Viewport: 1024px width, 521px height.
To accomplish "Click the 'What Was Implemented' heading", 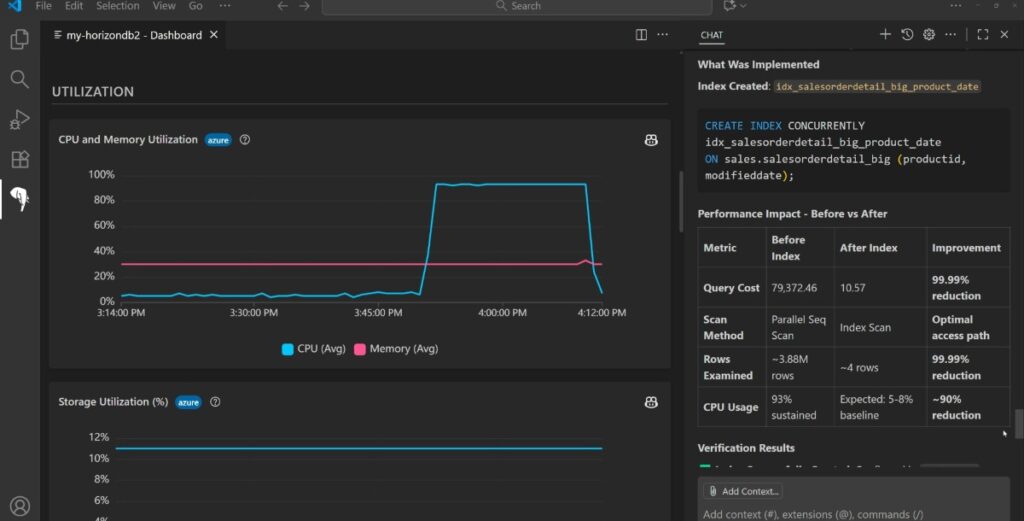I will (758, 65).
